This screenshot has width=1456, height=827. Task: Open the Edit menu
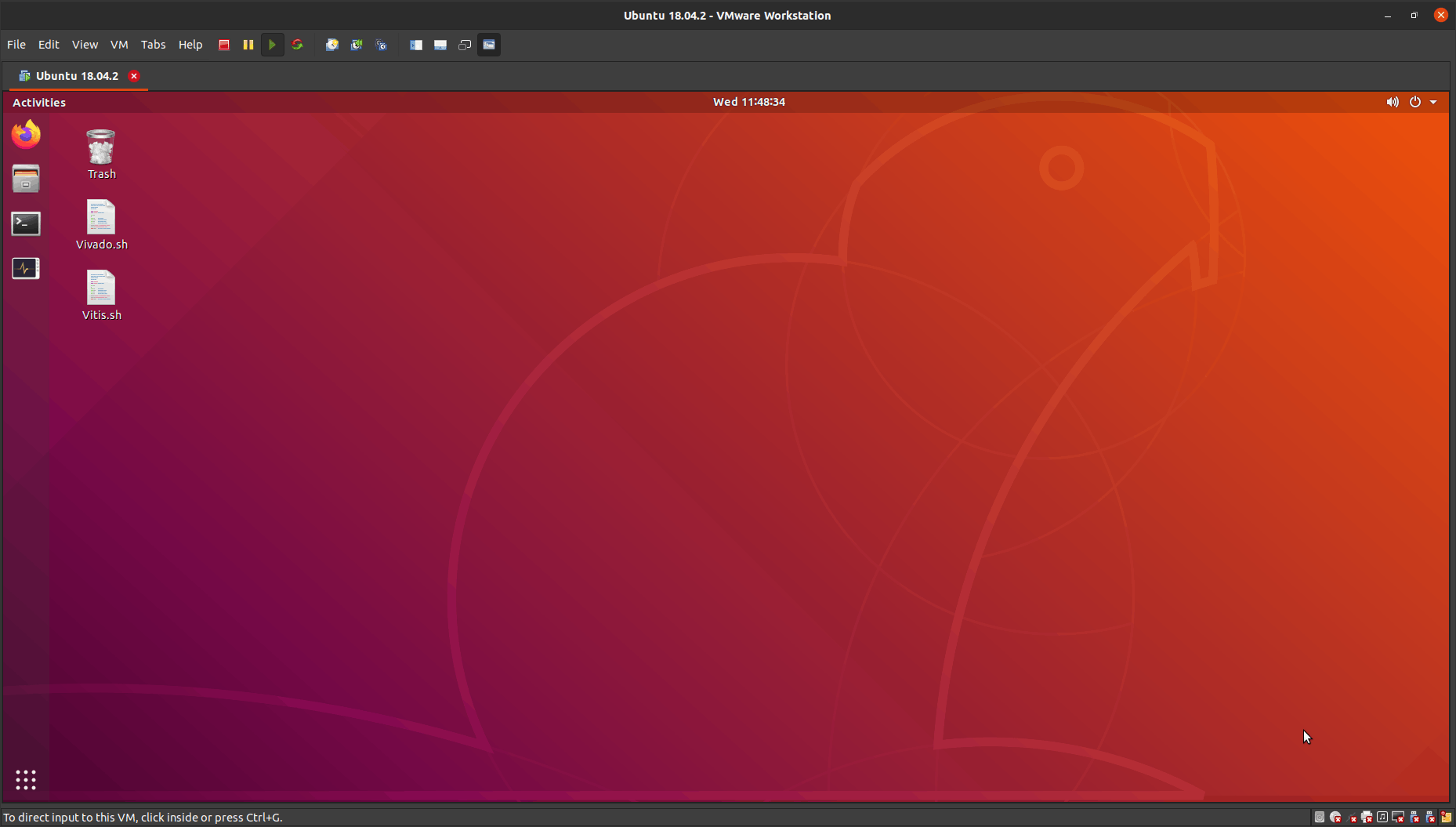[49, 45]
